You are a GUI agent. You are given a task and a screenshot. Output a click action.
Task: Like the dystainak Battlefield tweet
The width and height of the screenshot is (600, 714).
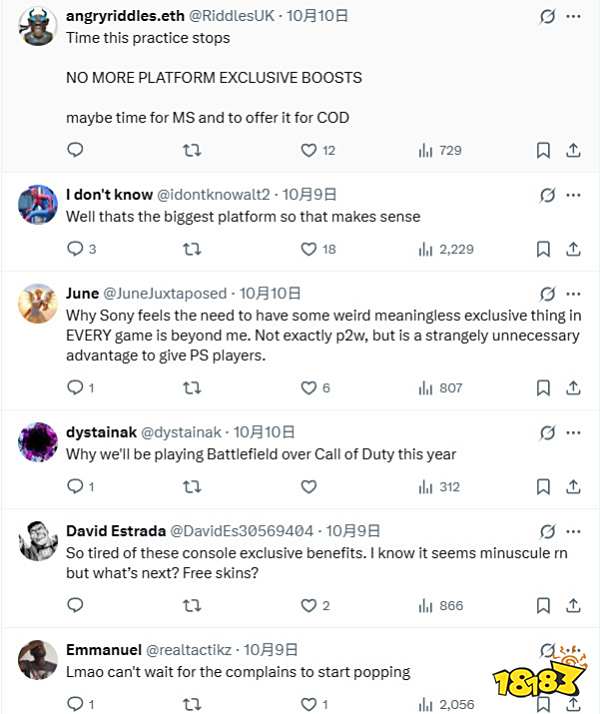point(309,487)
